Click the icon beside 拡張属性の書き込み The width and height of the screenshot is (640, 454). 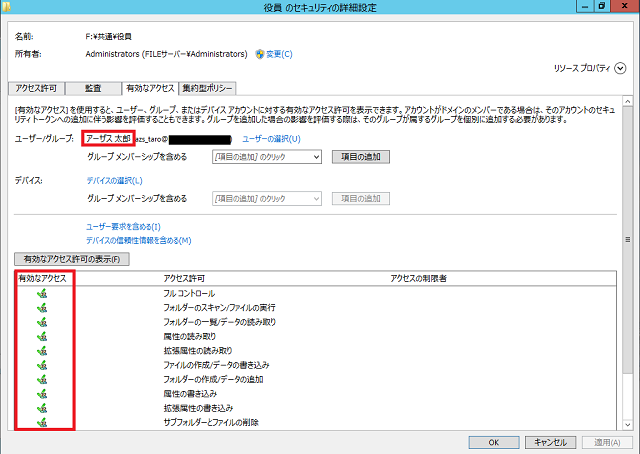(41, 408)
